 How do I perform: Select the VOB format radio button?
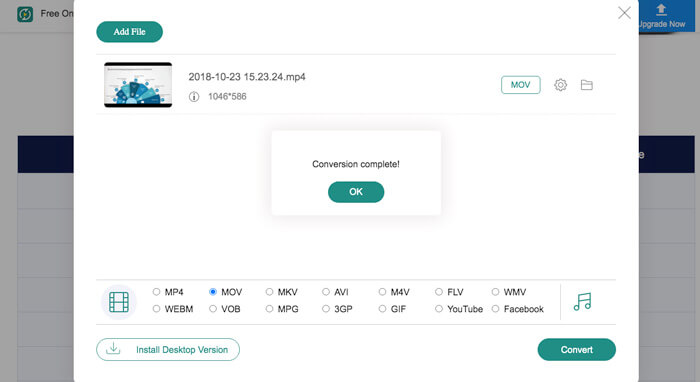(213, 309)
